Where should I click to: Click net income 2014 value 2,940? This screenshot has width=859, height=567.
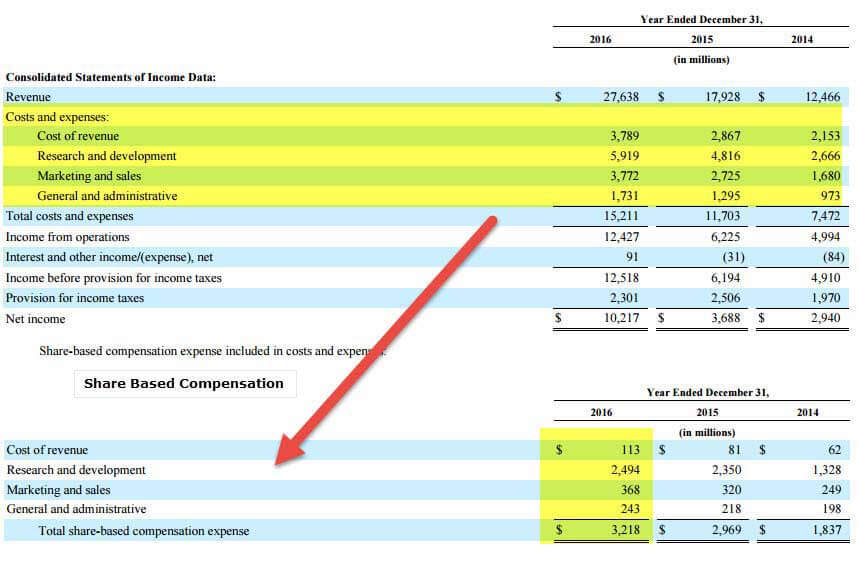[826, 318]
